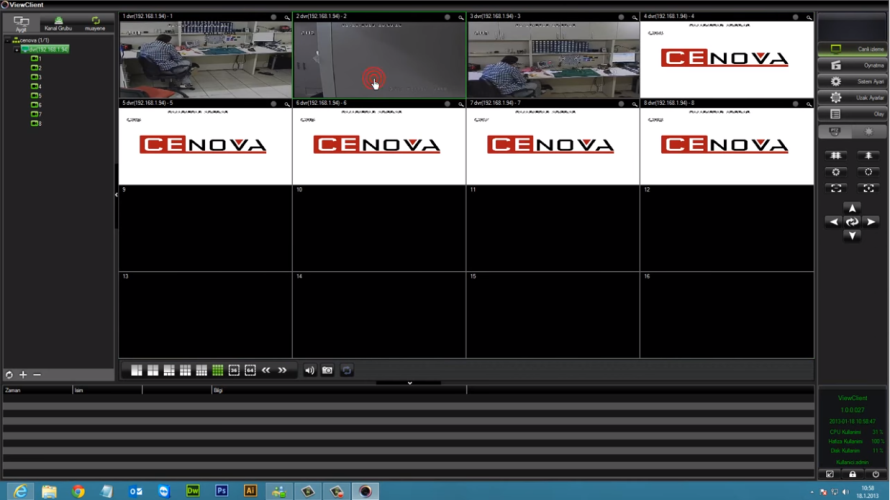This screenshot has width=890, height=500.
Task: Click the snapshot camera icon
Action: 327,370
